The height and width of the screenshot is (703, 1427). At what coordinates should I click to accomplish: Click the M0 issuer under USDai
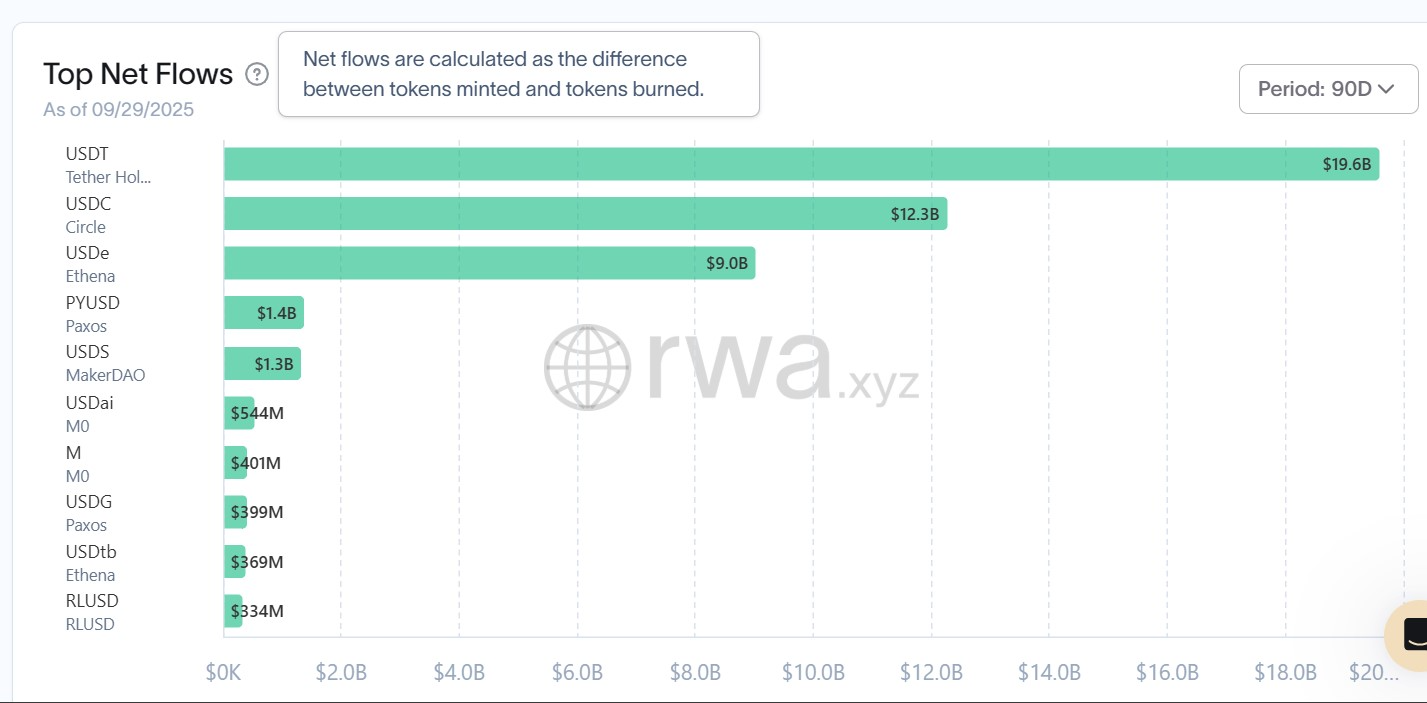pos(77,426)
